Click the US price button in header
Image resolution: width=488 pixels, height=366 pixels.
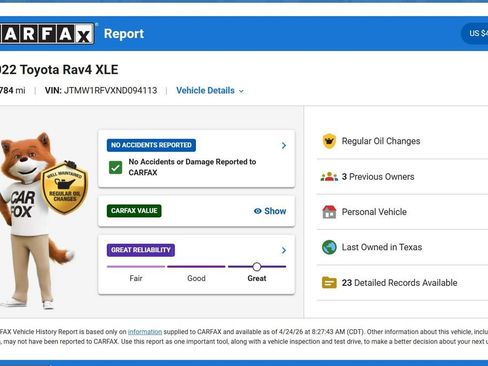pos(475,33)
